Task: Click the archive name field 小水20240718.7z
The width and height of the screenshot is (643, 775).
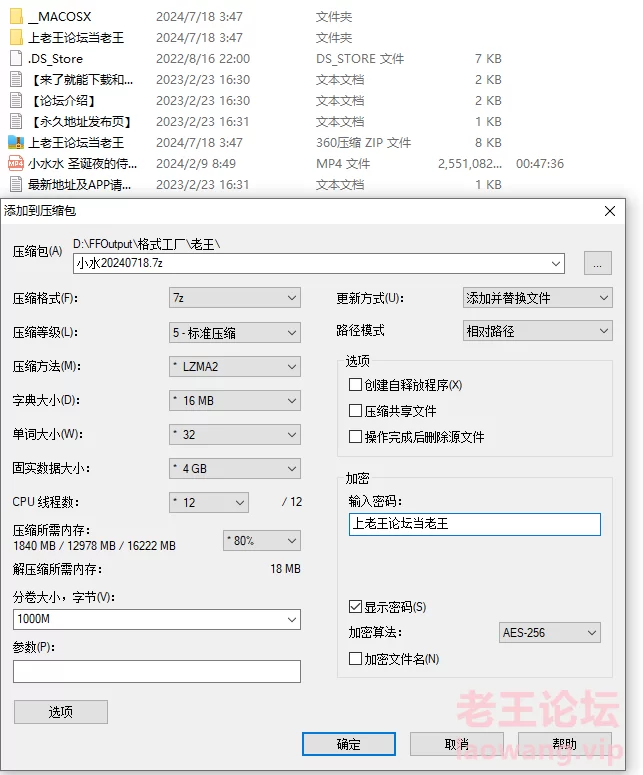Action: (x=319, y=263)
